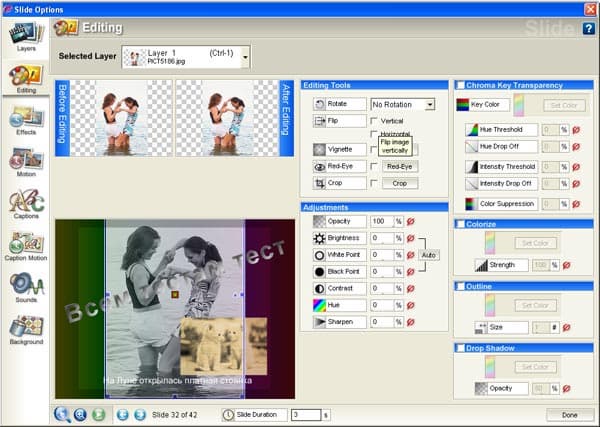Enable the Colorize checkbox

click(461, 224)
